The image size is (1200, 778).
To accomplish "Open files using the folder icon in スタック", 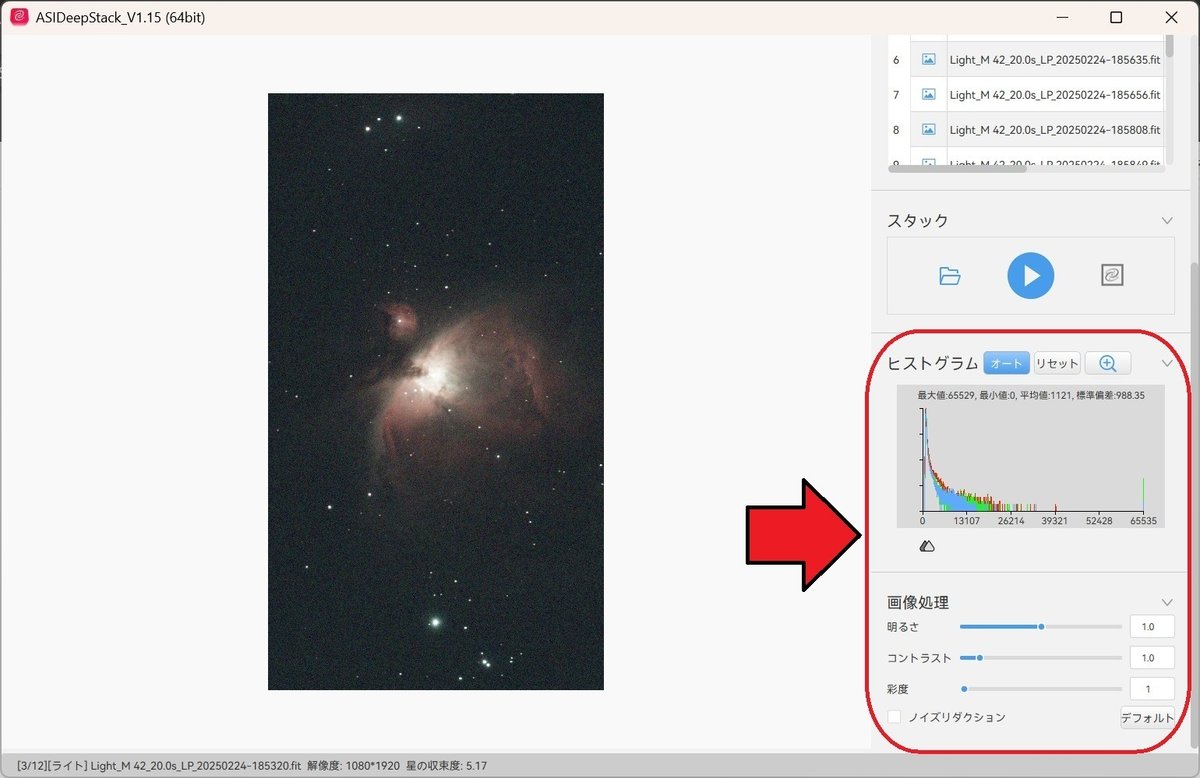I will coord(948,276).
